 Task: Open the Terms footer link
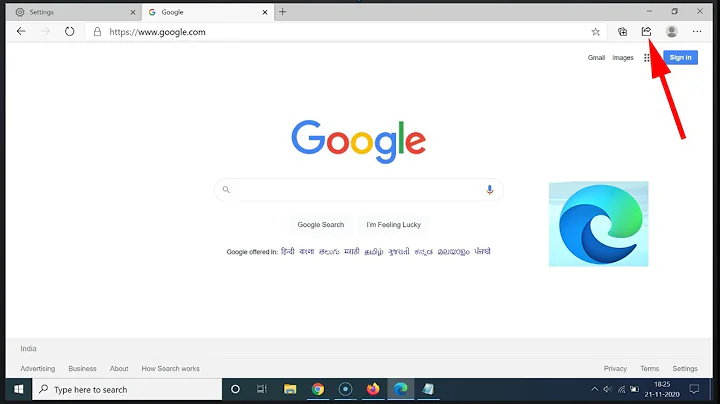[x=649, y=368]
